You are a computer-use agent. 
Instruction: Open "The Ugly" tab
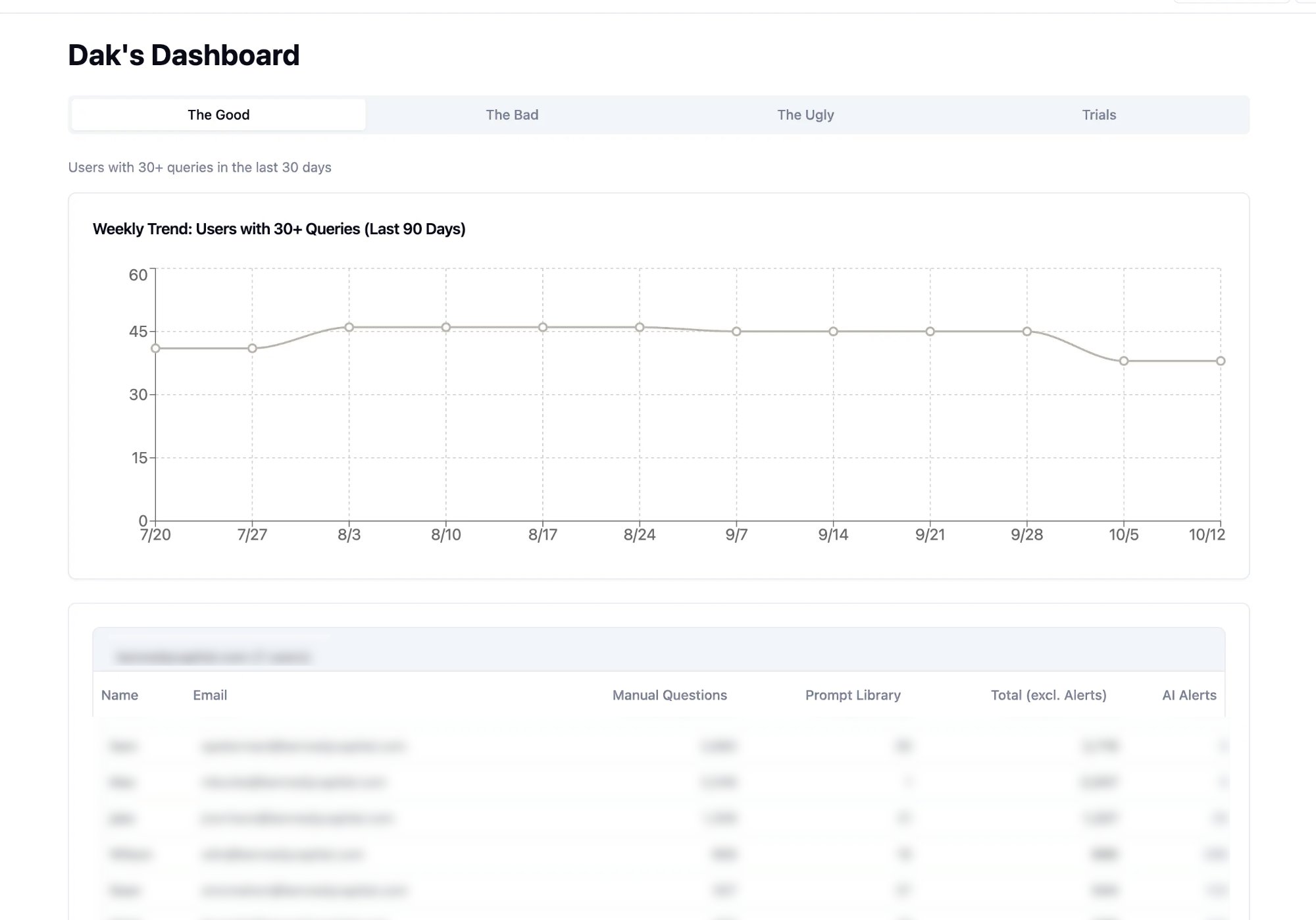[x=805, y=114]
